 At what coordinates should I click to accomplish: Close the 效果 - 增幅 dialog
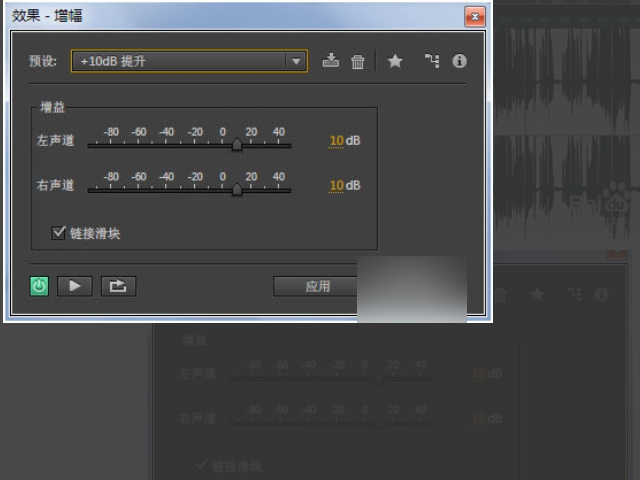coord(475,17)
